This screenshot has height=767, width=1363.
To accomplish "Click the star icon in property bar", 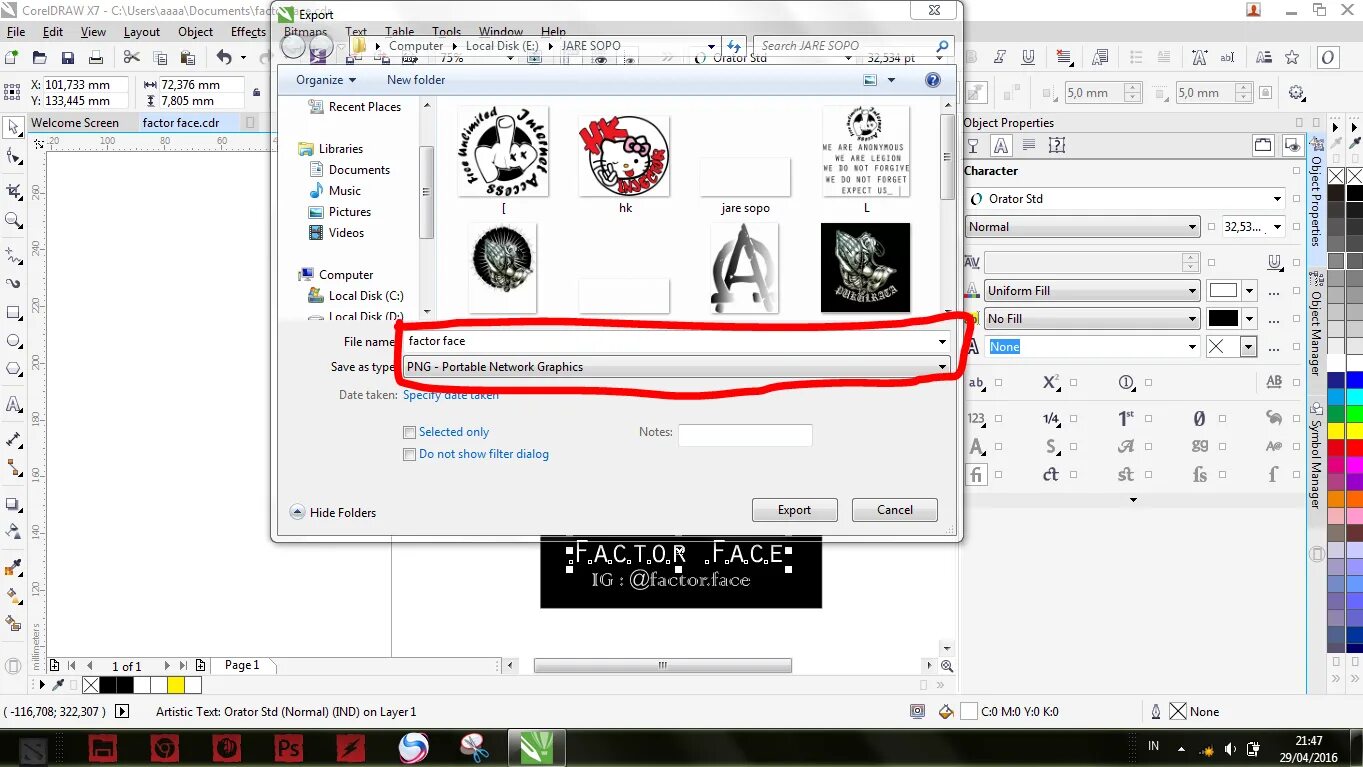I will pyautogui.click(x=1292, y=58).
